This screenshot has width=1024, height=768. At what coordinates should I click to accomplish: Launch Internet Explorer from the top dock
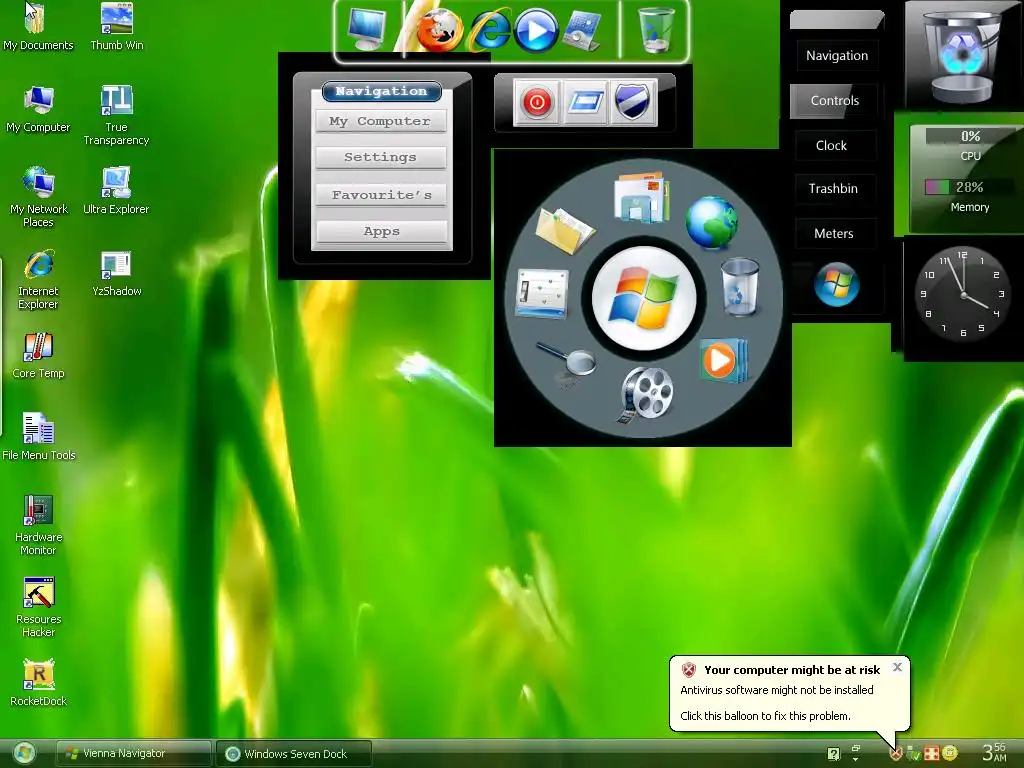(x=490, y=30)
